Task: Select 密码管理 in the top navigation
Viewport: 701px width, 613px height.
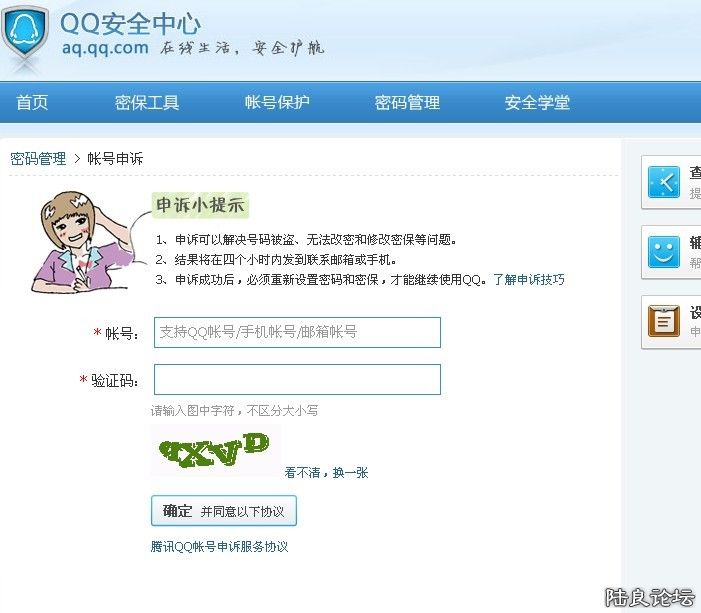Action: [407, 102]
